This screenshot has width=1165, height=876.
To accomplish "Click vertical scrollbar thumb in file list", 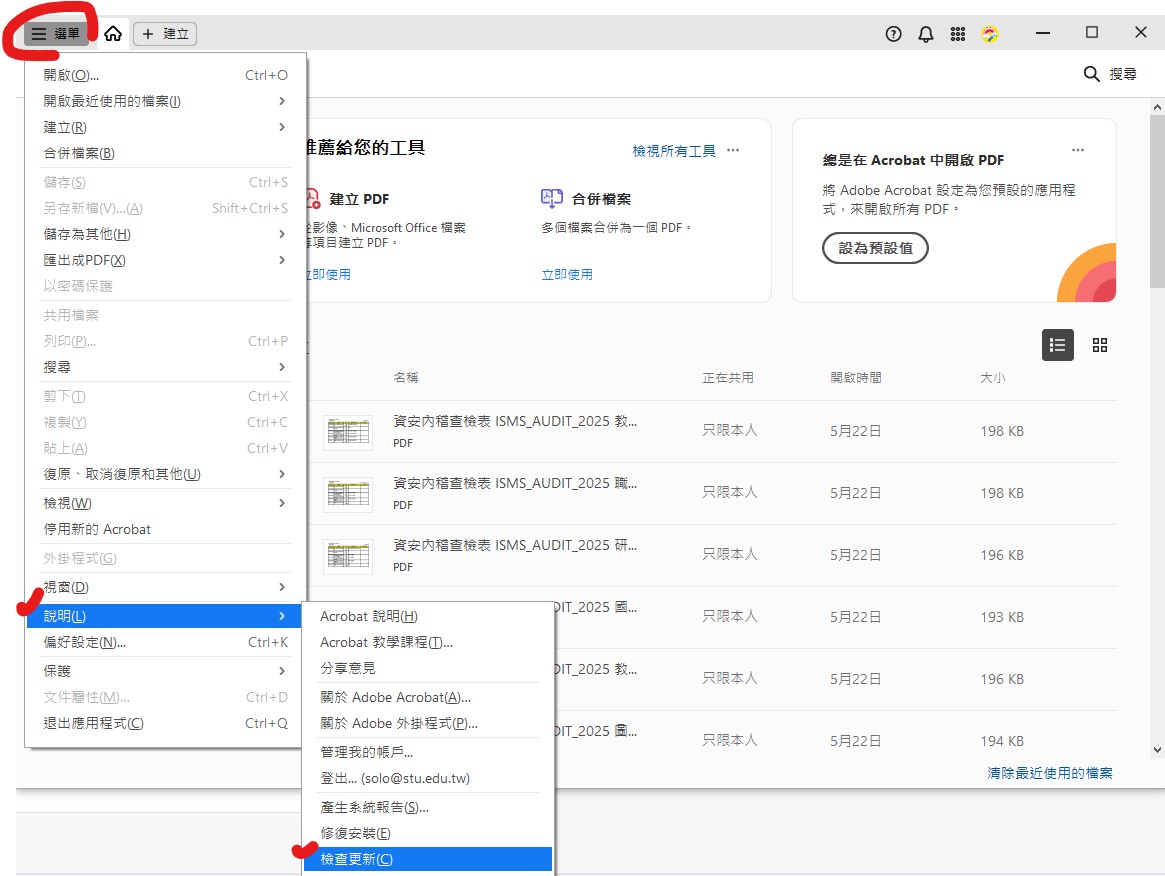I will click(x=1157, y=201).
